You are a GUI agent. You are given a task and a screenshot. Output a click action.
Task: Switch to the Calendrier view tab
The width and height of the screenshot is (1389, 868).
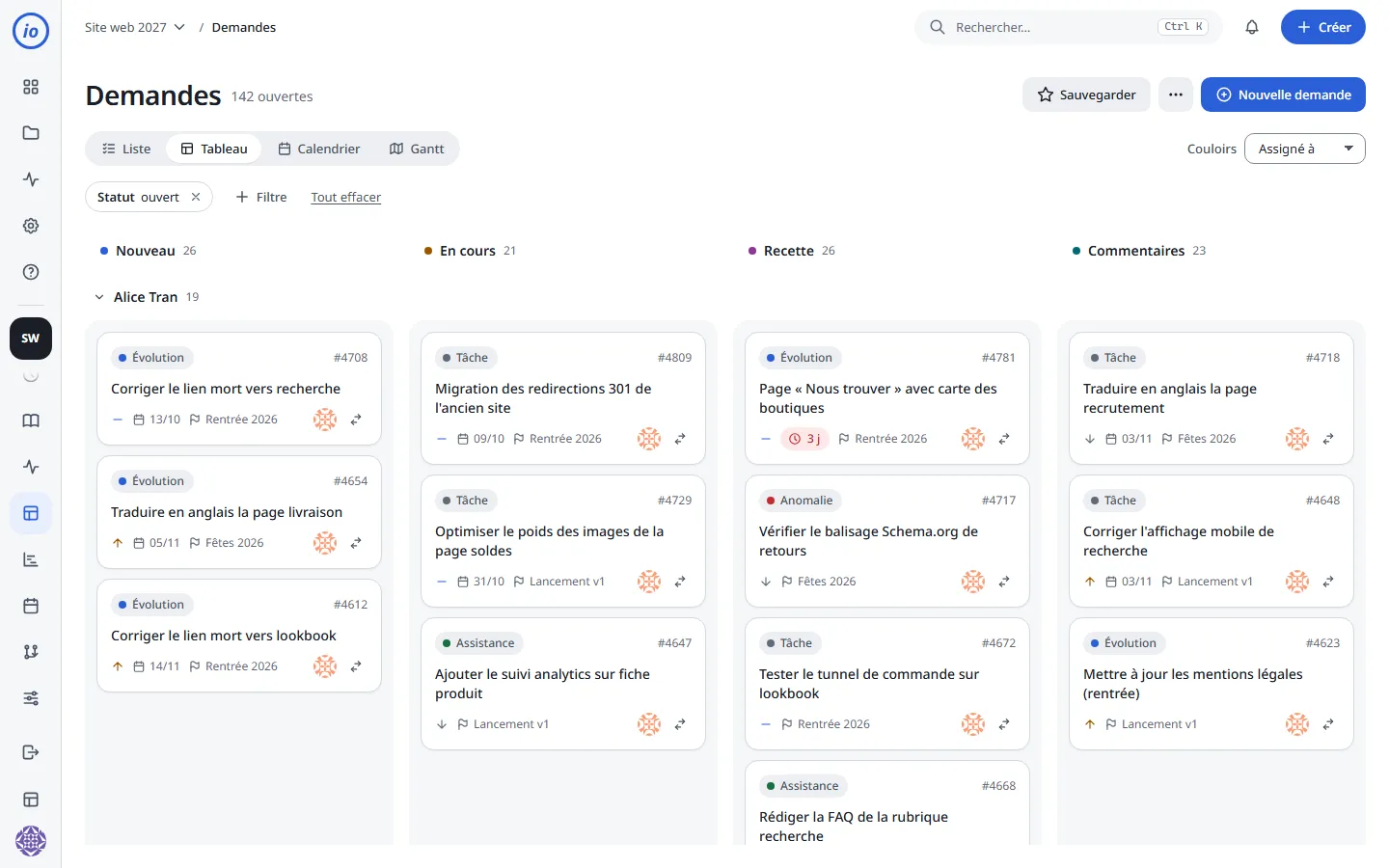click(319, 149)
